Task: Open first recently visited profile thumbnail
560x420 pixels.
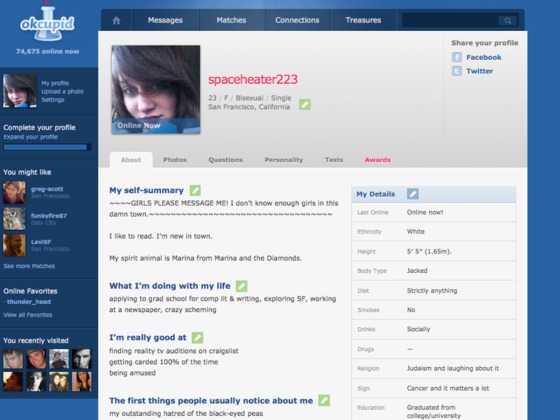Action: [13, 359]
